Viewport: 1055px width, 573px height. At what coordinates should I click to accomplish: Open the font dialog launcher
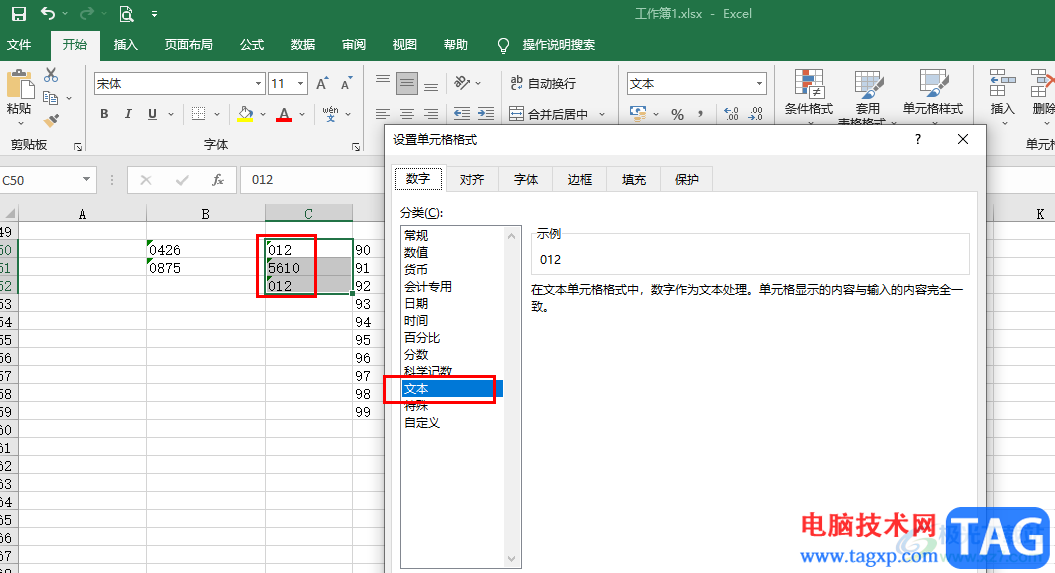pyautogui.click(x=356, y=147)
